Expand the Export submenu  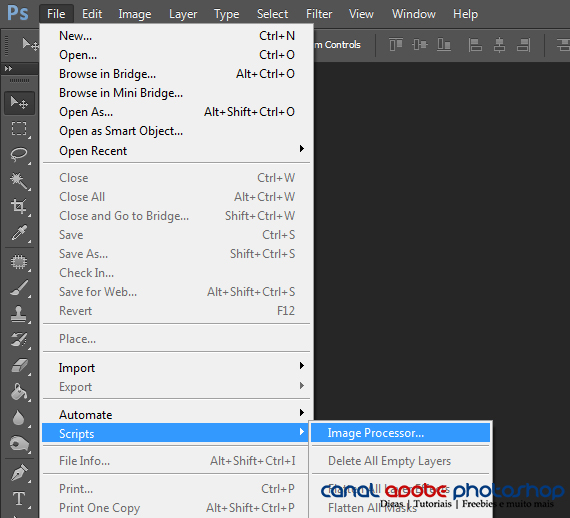pos(176,386)
